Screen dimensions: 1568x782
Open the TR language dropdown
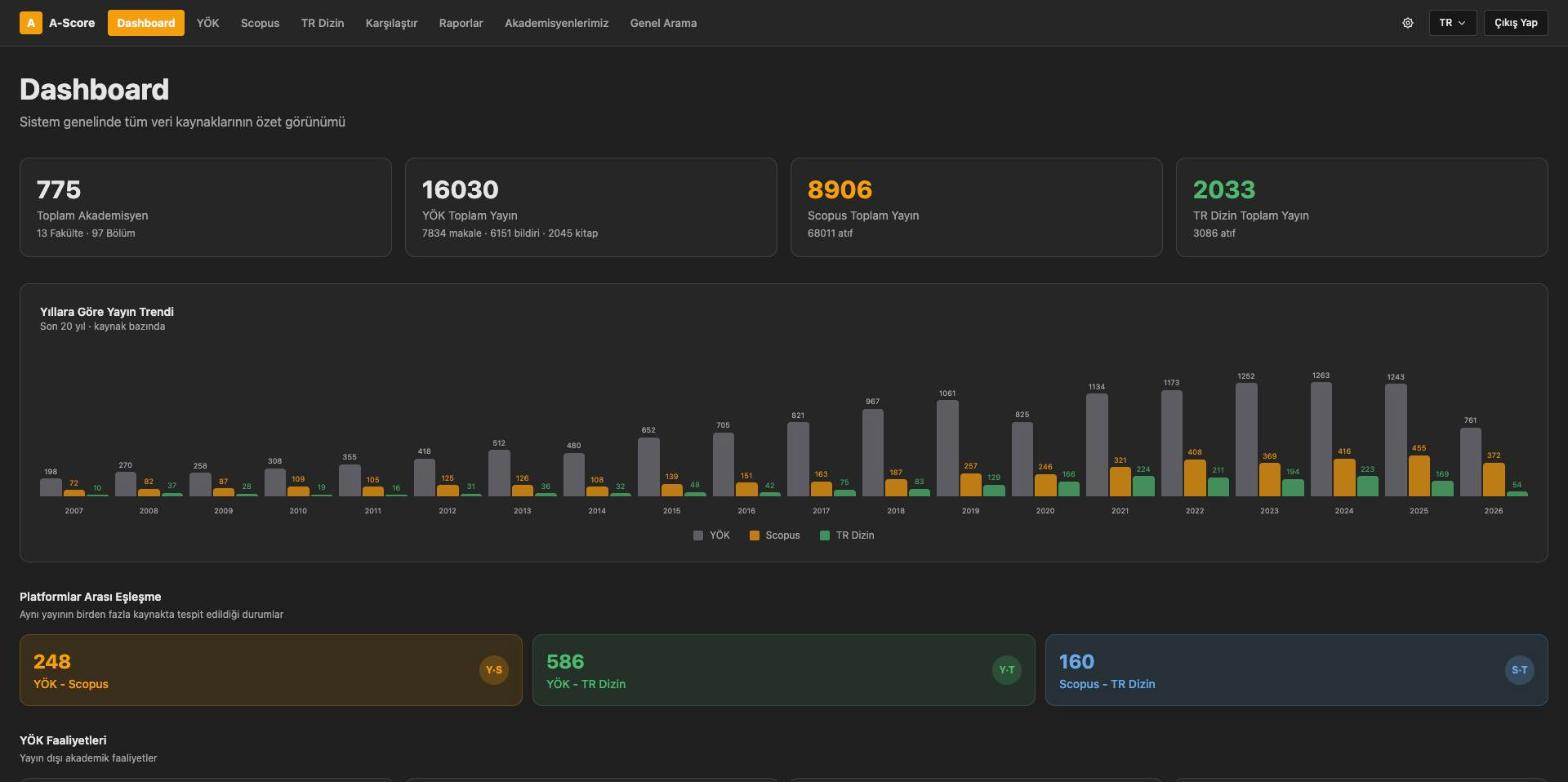pyautogui.click(x=1453, y=23)
